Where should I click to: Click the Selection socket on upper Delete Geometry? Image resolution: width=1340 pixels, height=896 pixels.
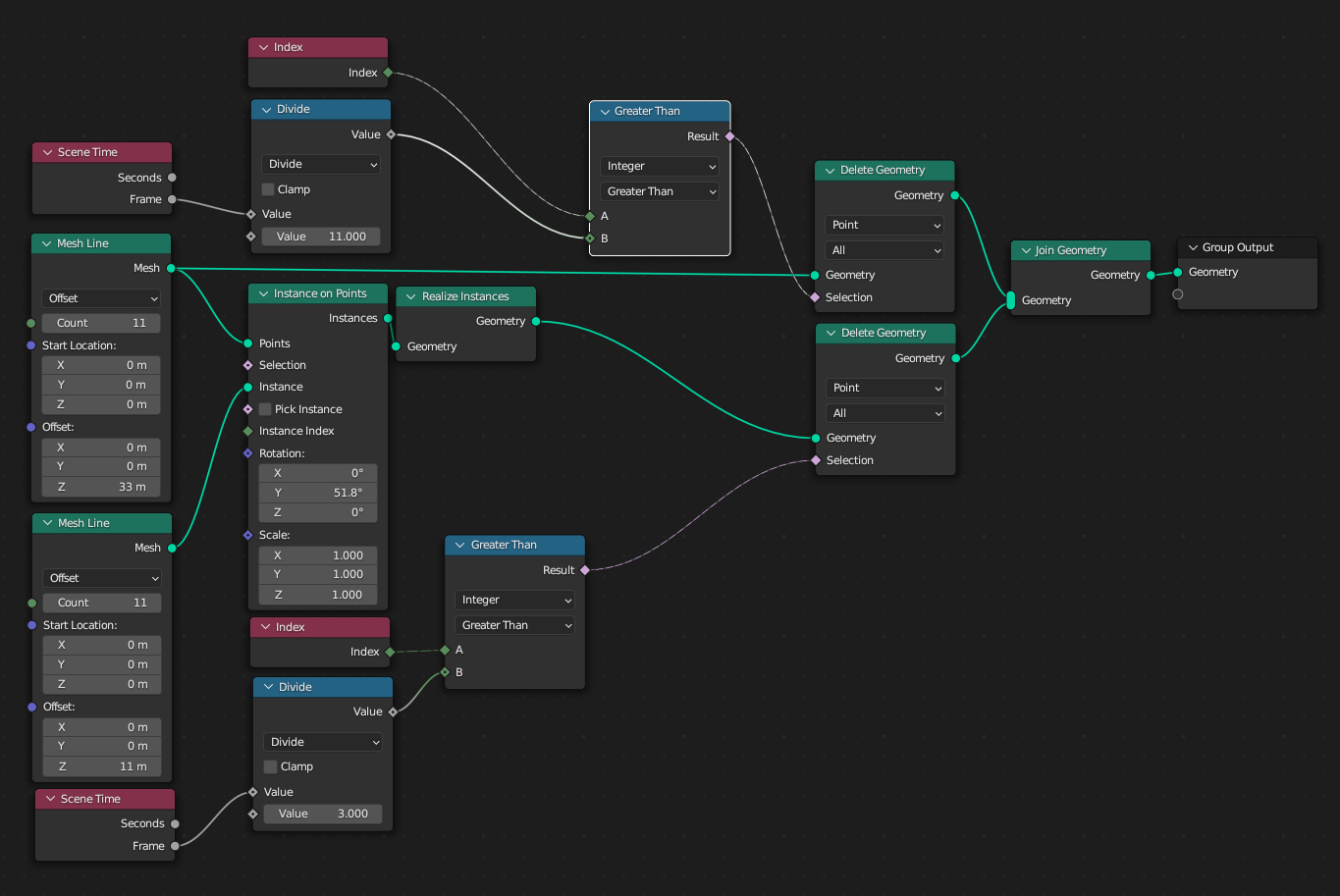click(x=815, y=297)
